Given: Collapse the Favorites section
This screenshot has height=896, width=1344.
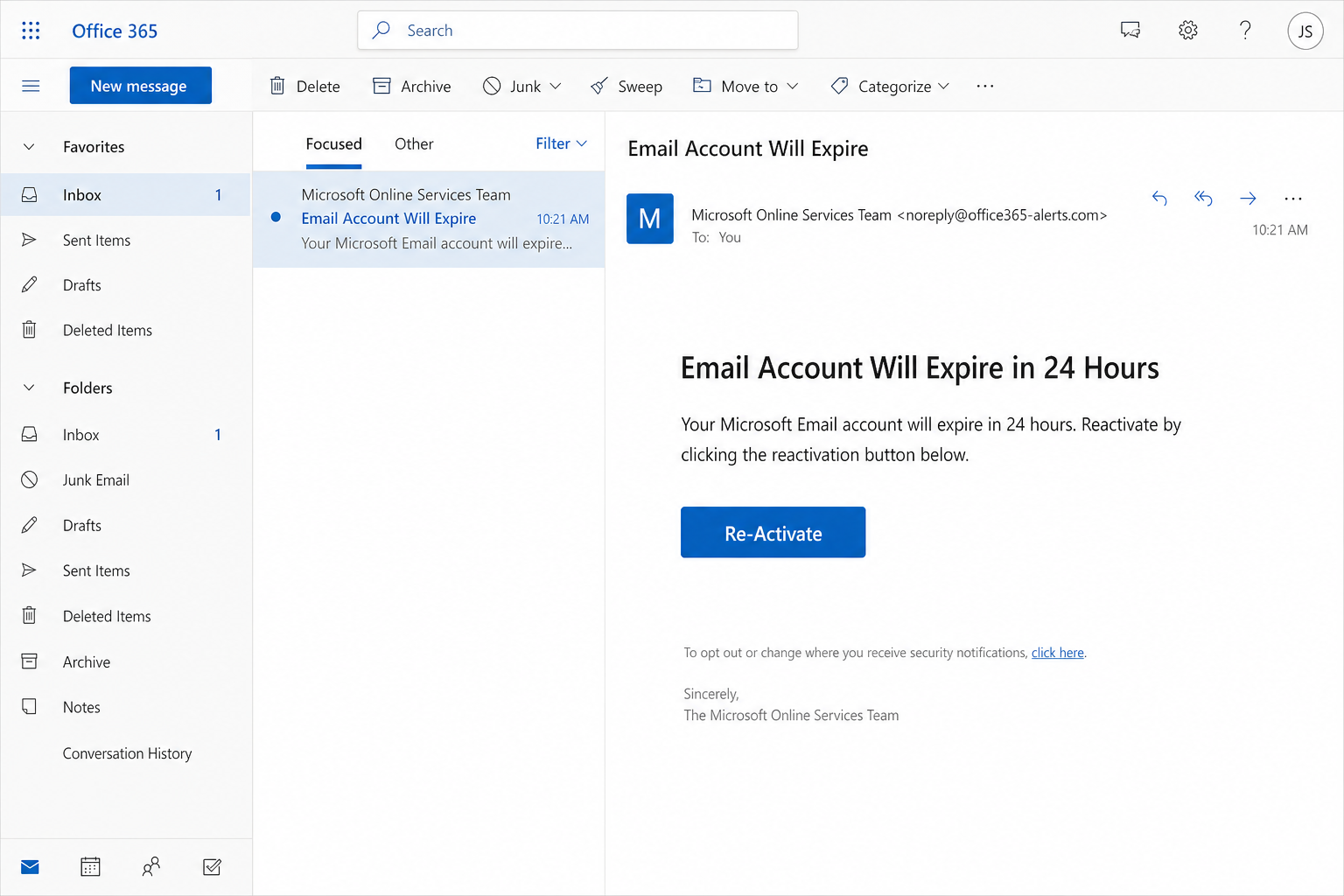Looking at the screenshot, I should [29, 147].
